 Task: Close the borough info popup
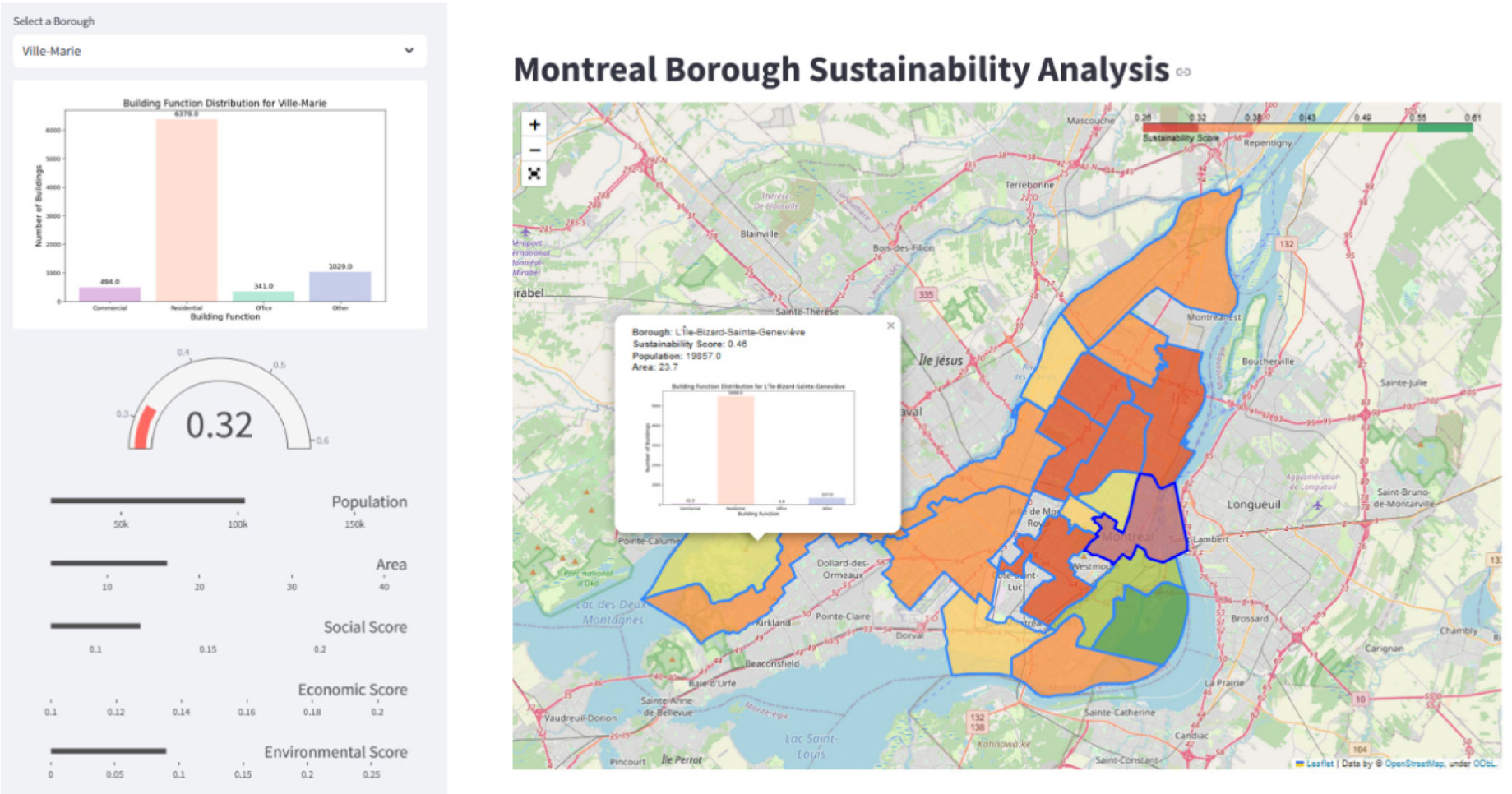point(890,326)
